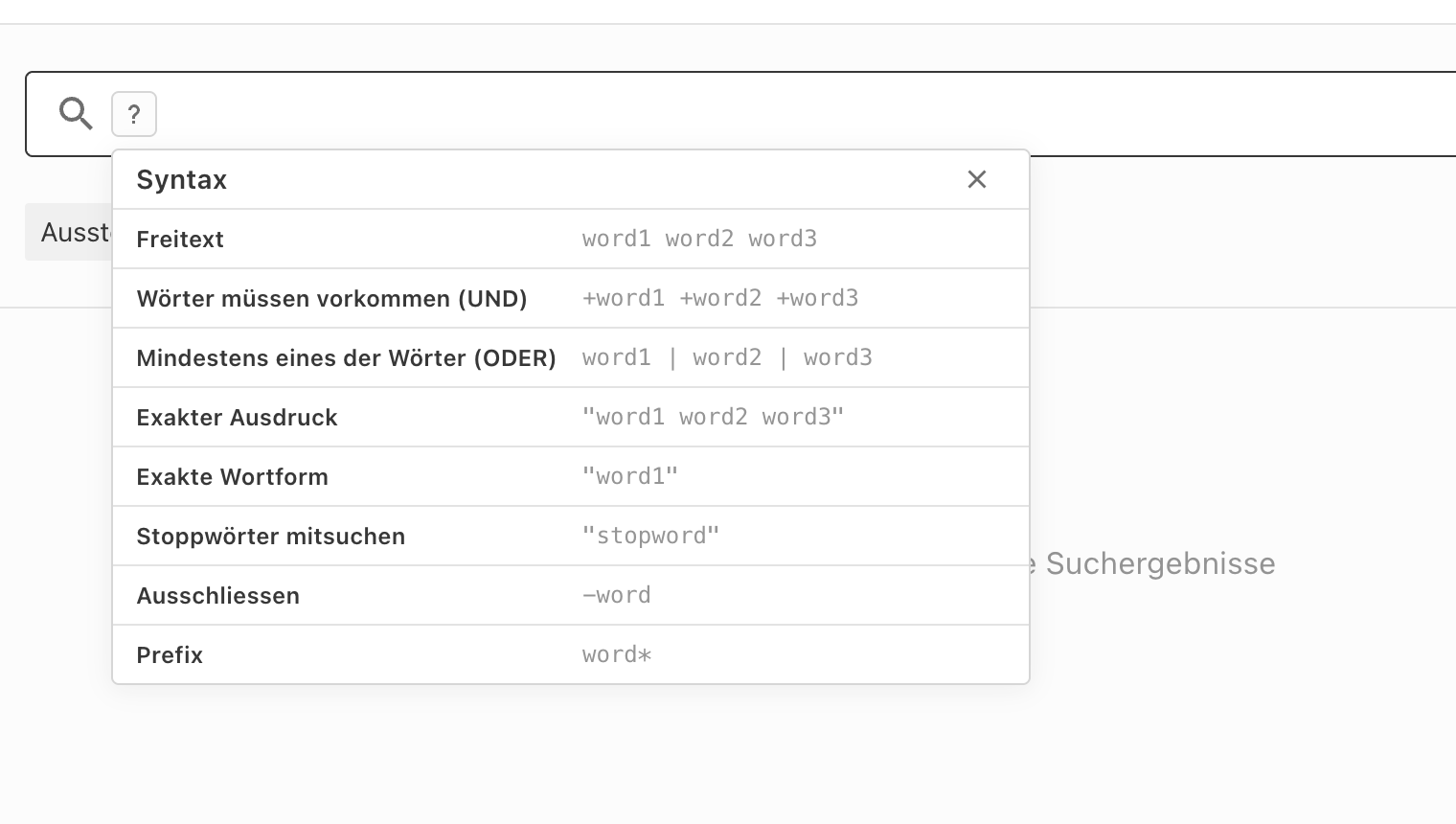Select the 'Stoppwörter mitsuchen' label
Viewport: 1456px width, 824px height.
[271, 537]
